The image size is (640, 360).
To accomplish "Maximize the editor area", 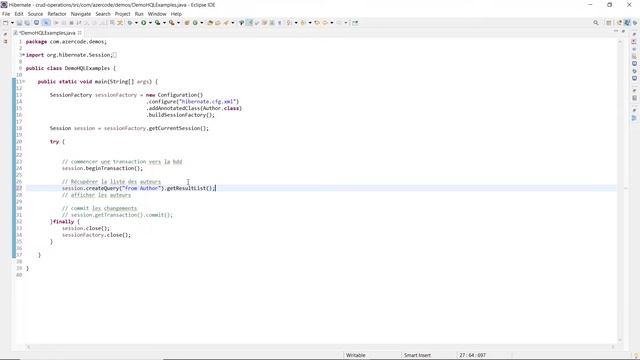I will point(623,31).
